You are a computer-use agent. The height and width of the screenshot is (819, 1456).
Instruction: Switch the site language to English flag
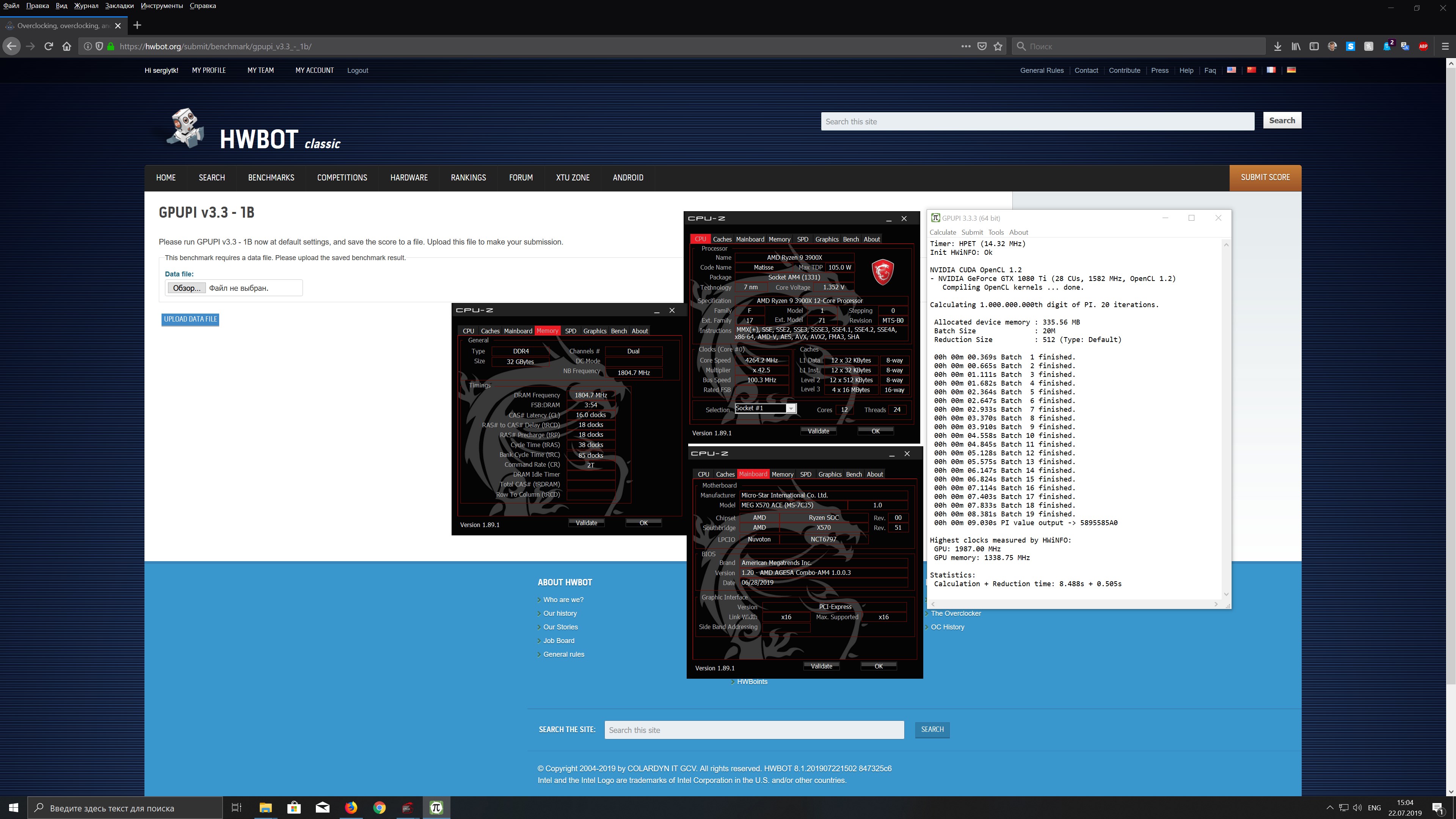coord(1231,70)
